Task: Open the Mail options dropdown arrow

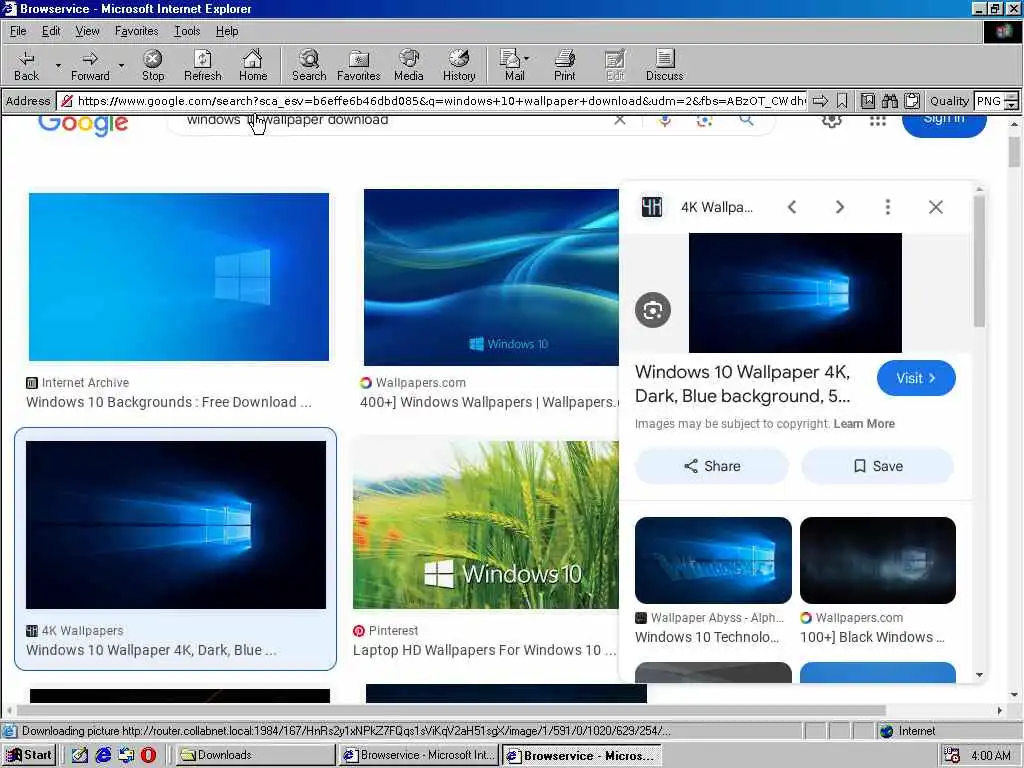Action: point(526,59)
